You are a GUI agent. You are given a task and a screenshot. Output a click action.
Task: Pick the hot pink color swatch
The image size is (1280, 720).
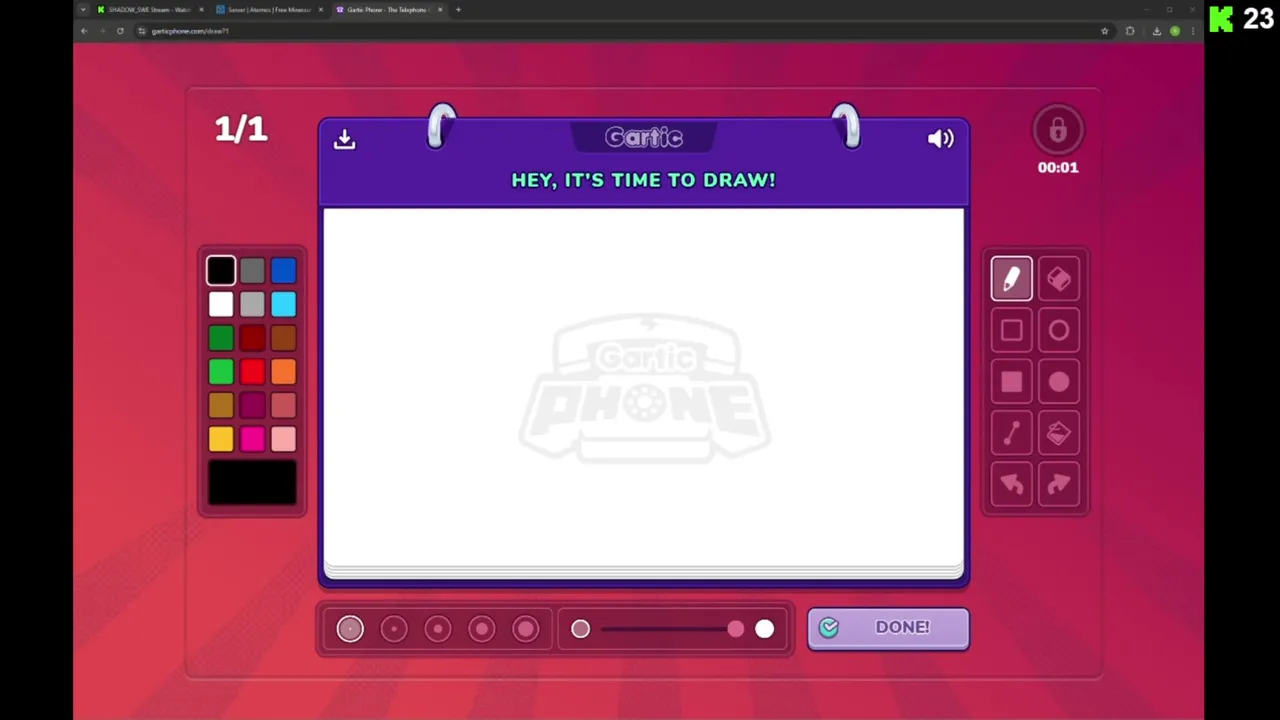click(x=252, y=439)
